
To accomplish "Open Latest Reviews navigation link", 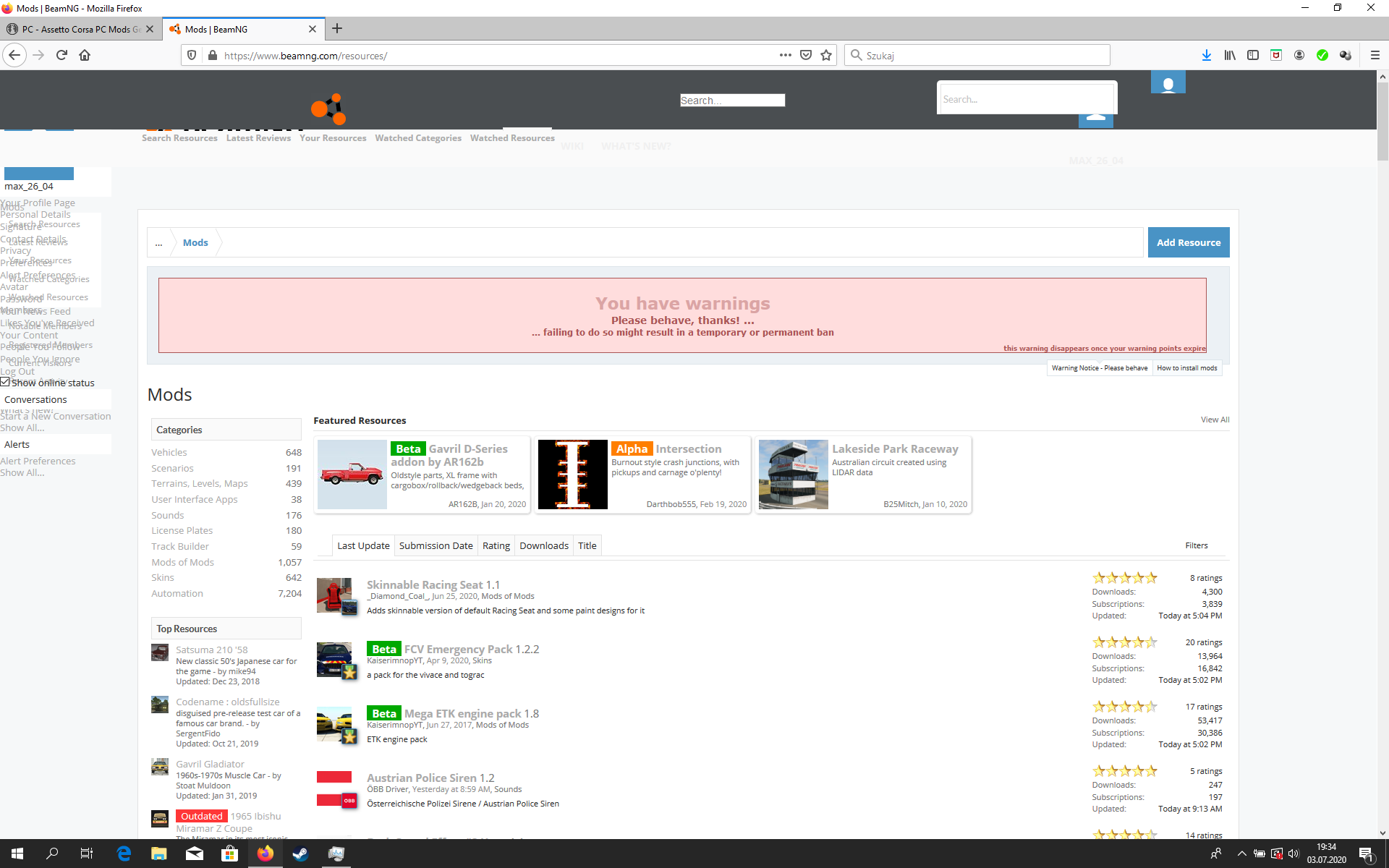I will pyautogui.click(x=258, y=138).
